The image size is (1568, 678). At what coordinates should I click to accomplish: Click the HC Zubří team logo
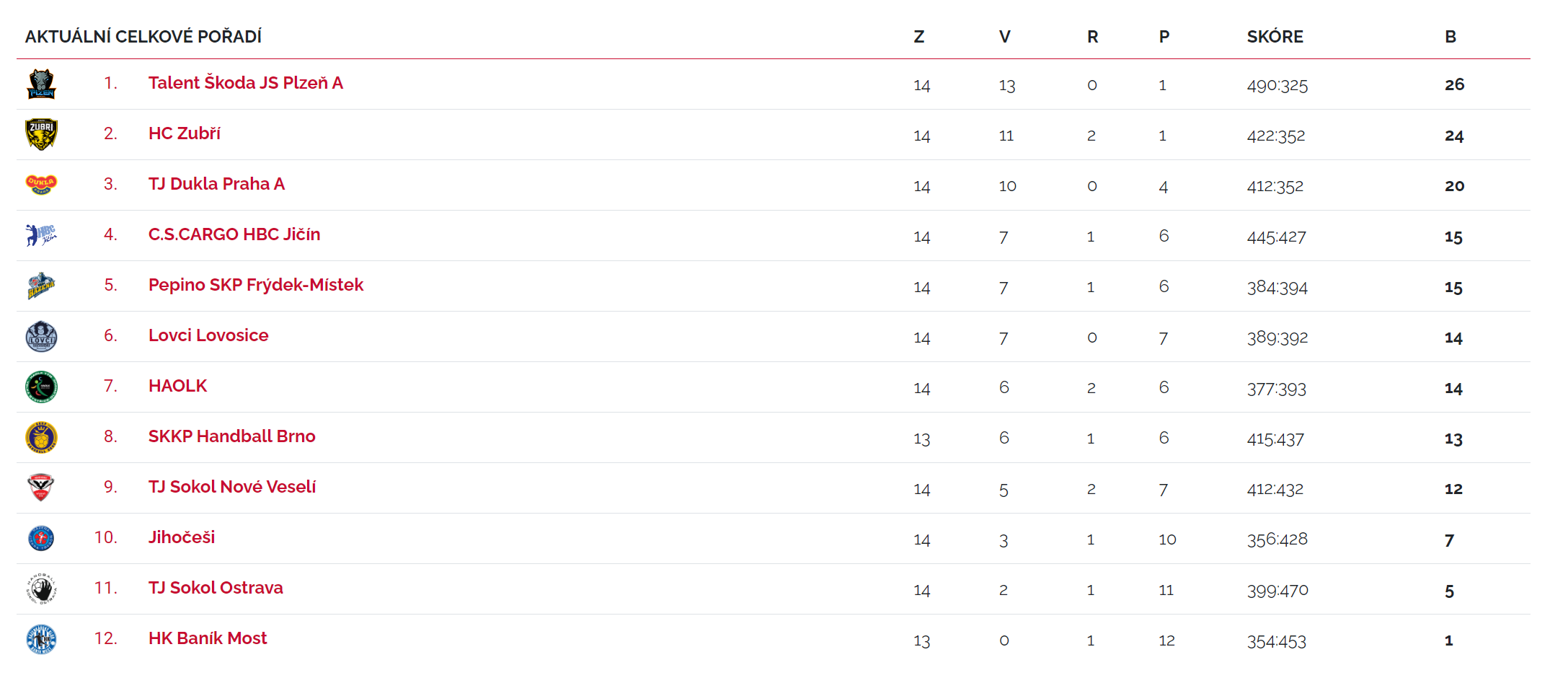(41, 135)
